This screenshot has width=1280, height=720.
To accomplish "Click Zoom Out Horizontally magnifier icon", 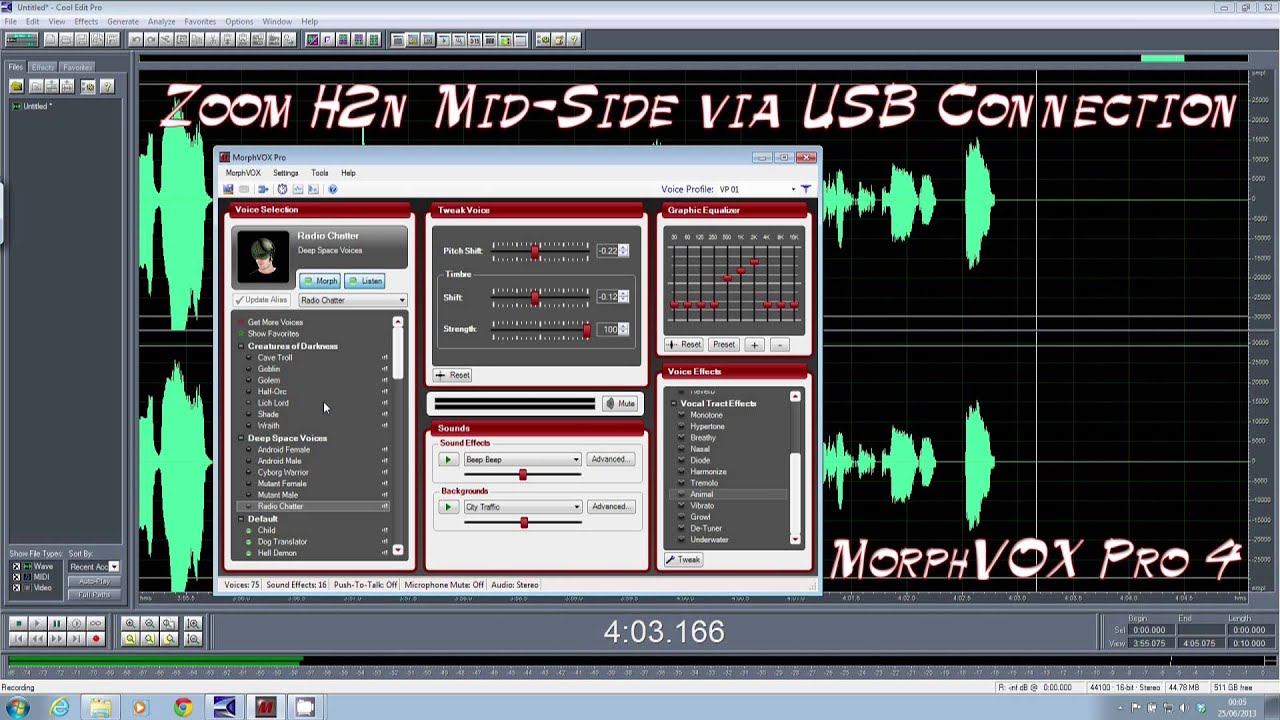I will (x=150, y=623).
